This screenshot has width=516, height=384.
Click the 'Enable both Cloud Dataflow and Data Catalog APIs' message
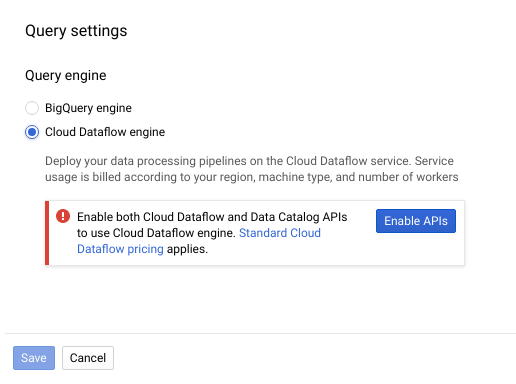coord(212,233)
